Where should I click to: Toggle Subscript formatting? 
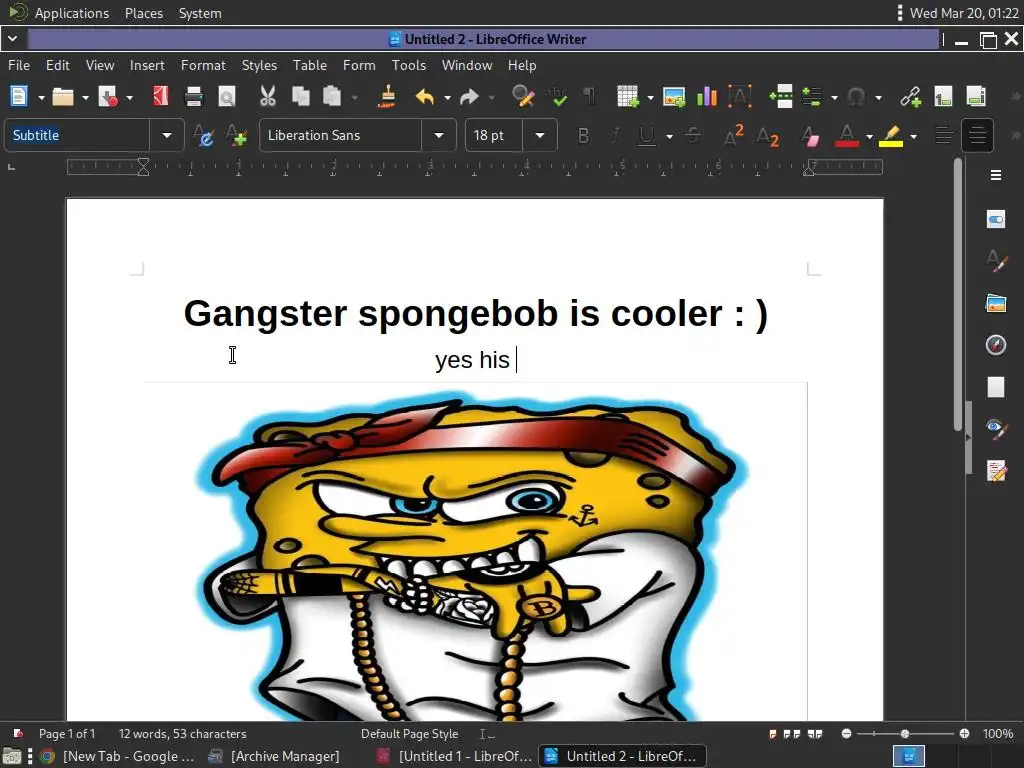point(767,136)
